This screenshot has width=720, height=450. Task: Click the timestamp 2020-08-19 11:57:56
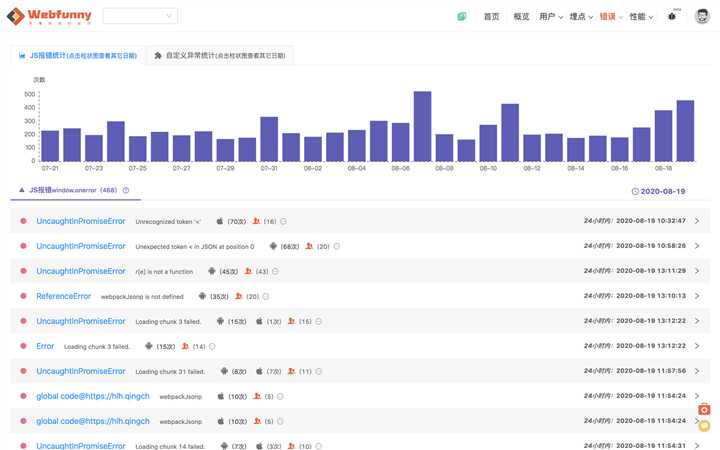[651, 371]
